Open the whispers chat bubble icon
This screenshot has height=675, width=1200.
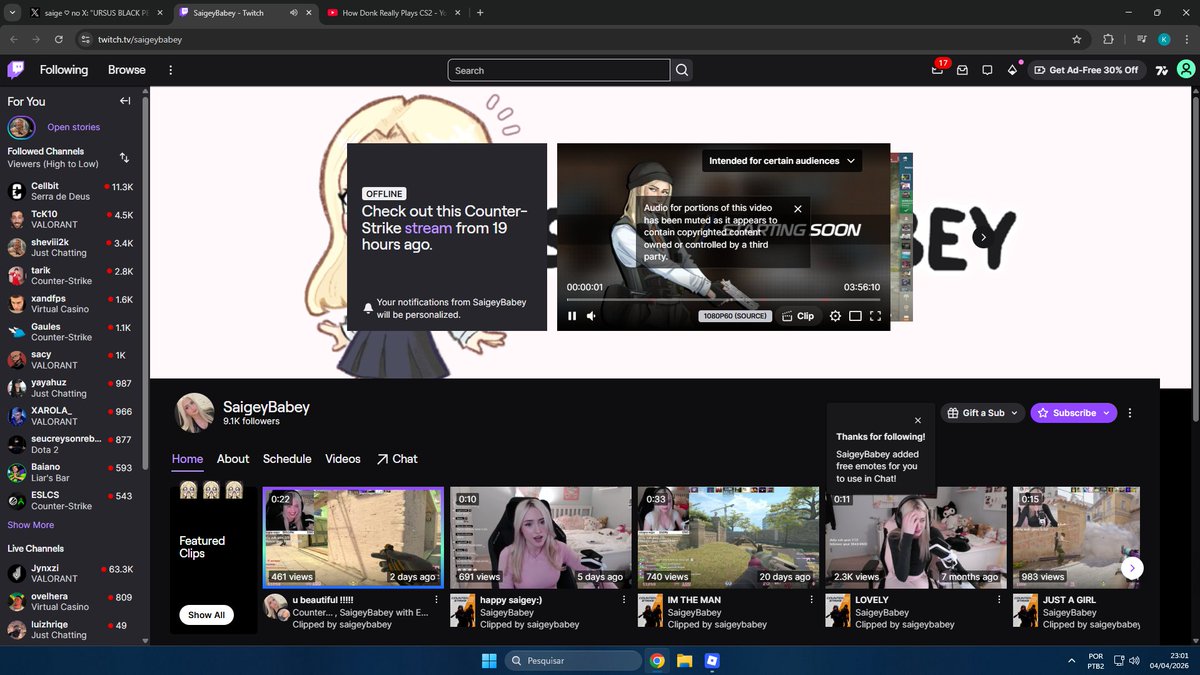tap(987, 70)
